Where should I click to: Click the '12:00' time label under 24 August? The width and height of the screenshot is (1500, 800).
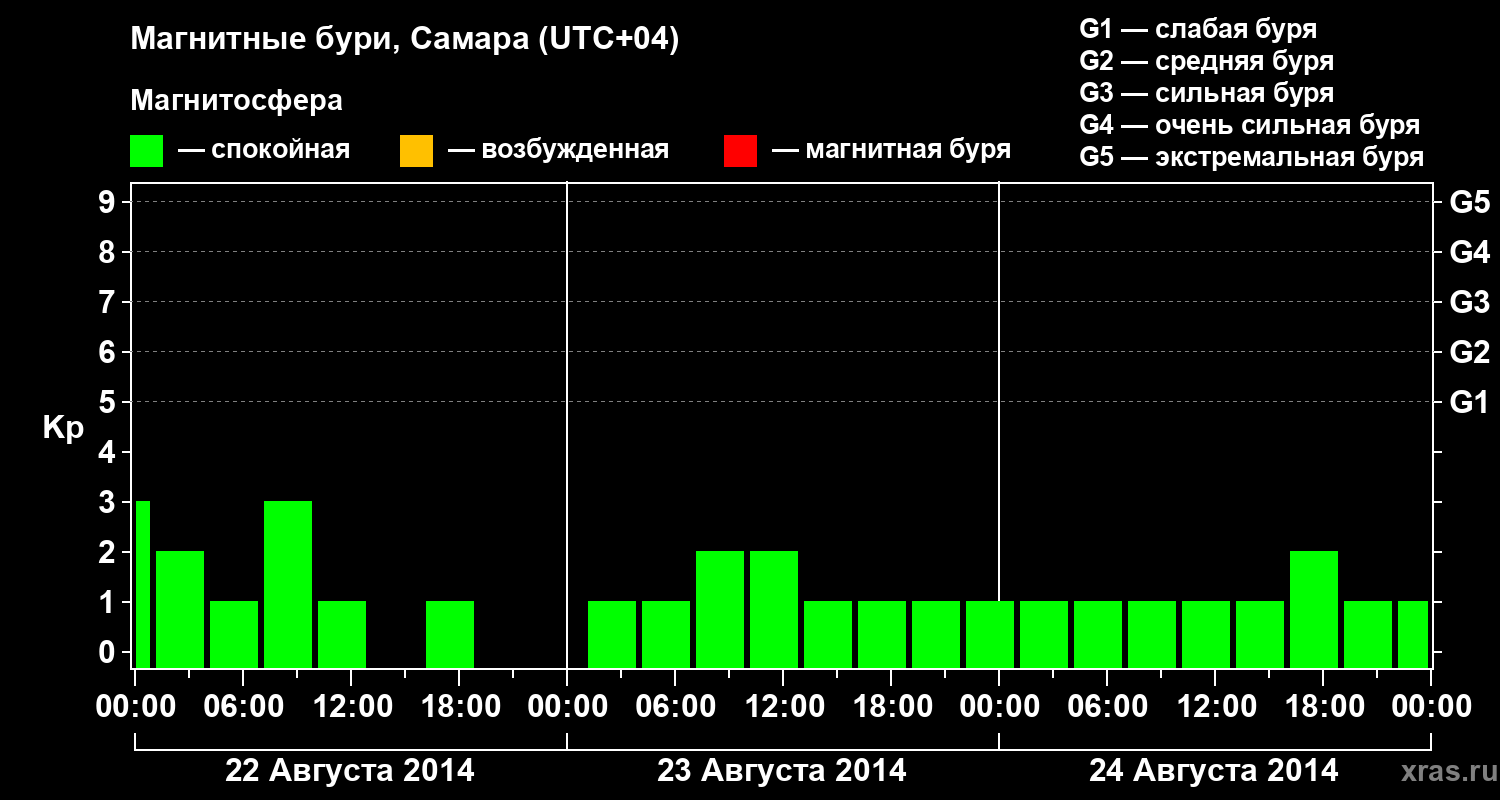tap(1215, 707)
